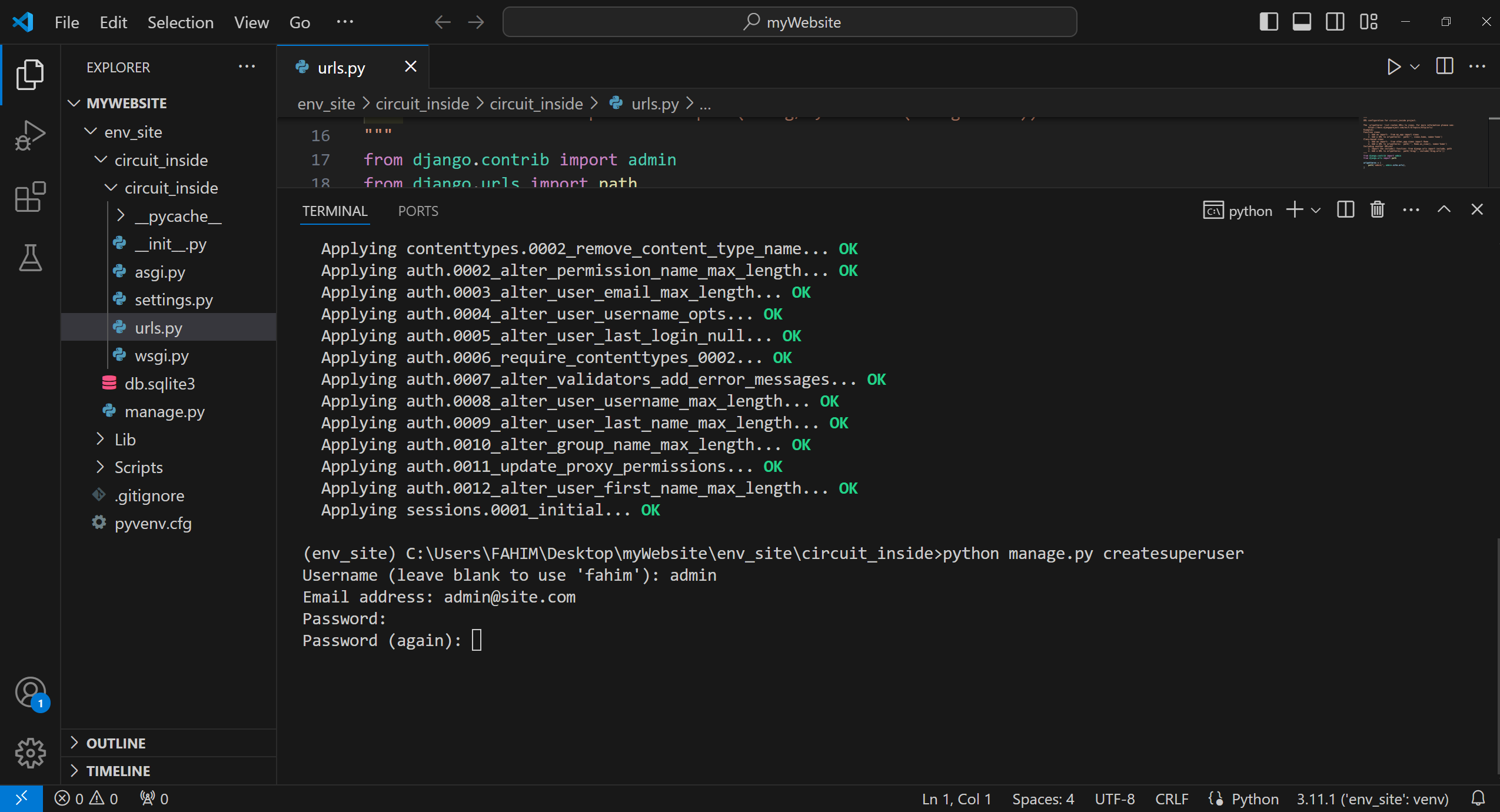Switch to the PORTS tab
1500x812 pixels.
(x=418, y=211)
